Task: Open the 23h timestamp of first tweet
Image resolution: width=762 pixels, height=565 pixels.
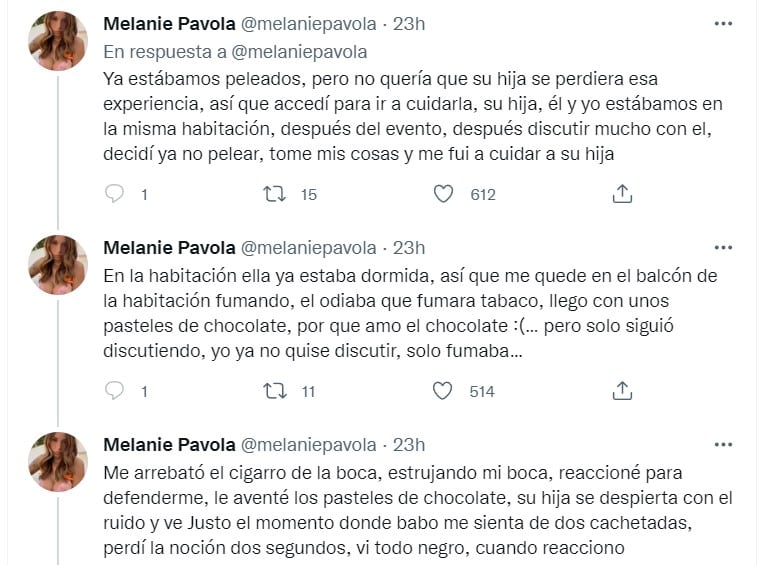Action: coord(407,24)
